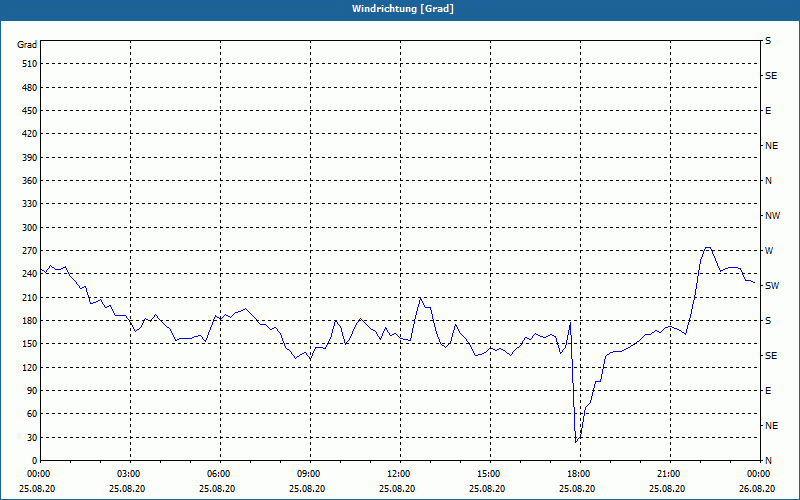The image size is (800, 500).
Task: Select the 03:00 time label
Action: click(127, 474)
